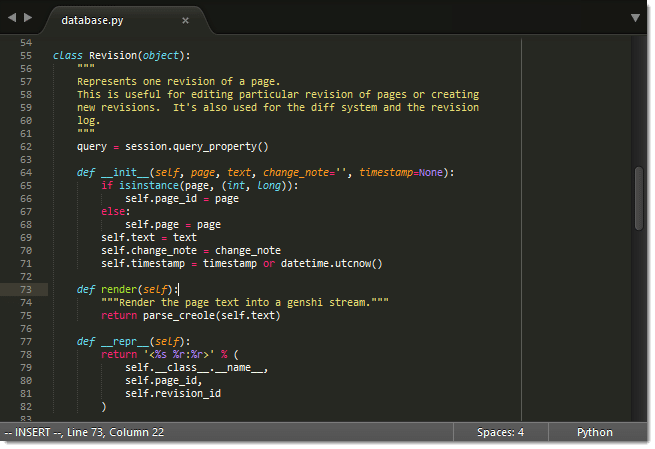Click the 'Render the page text into a genshi stream' docstring

pos(245,302)
